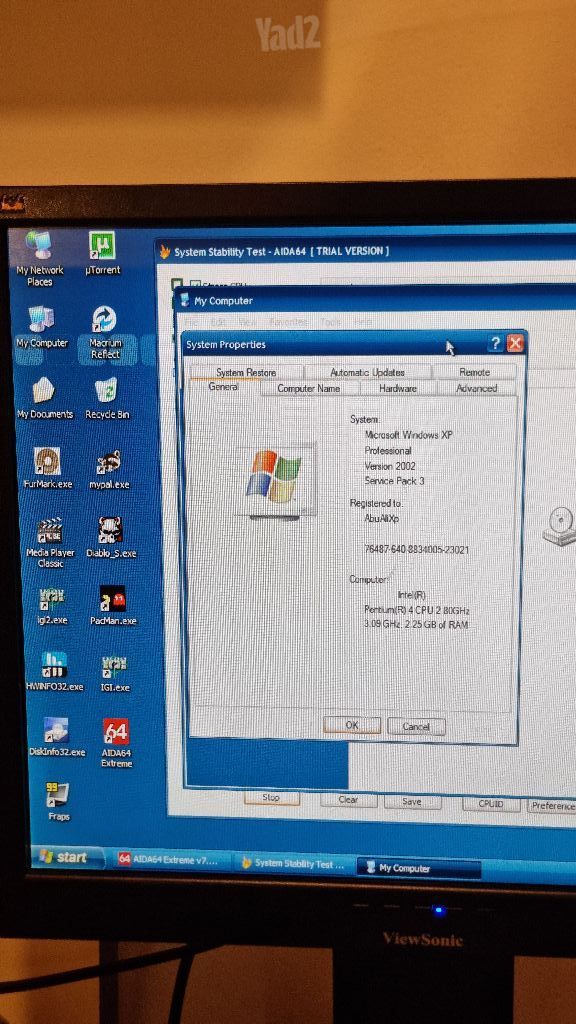
Task: Click the My Computer window title icon
Action: [x=184, y=300]
